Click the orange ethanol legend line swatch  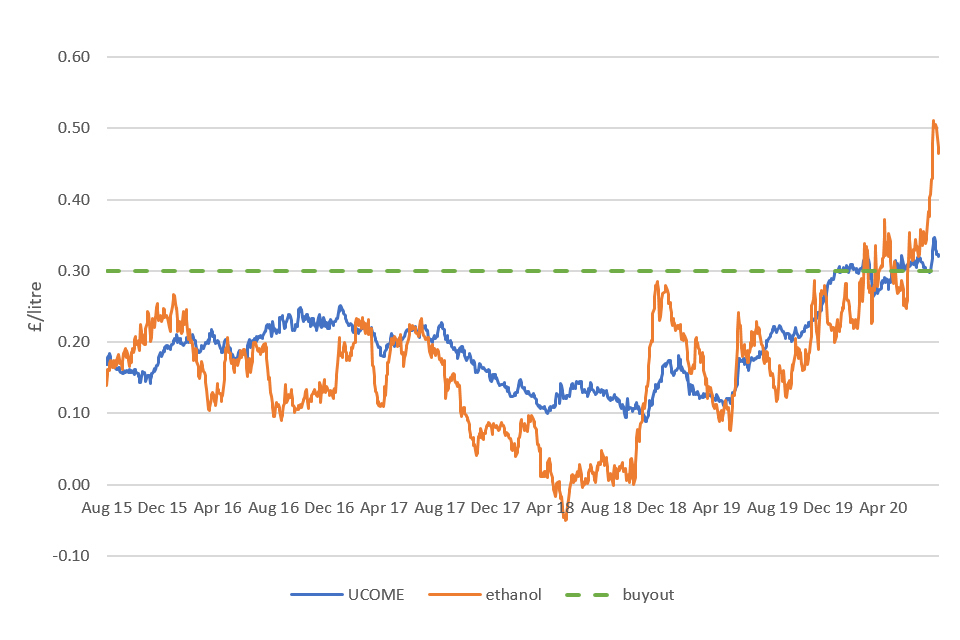click(453, 594)
